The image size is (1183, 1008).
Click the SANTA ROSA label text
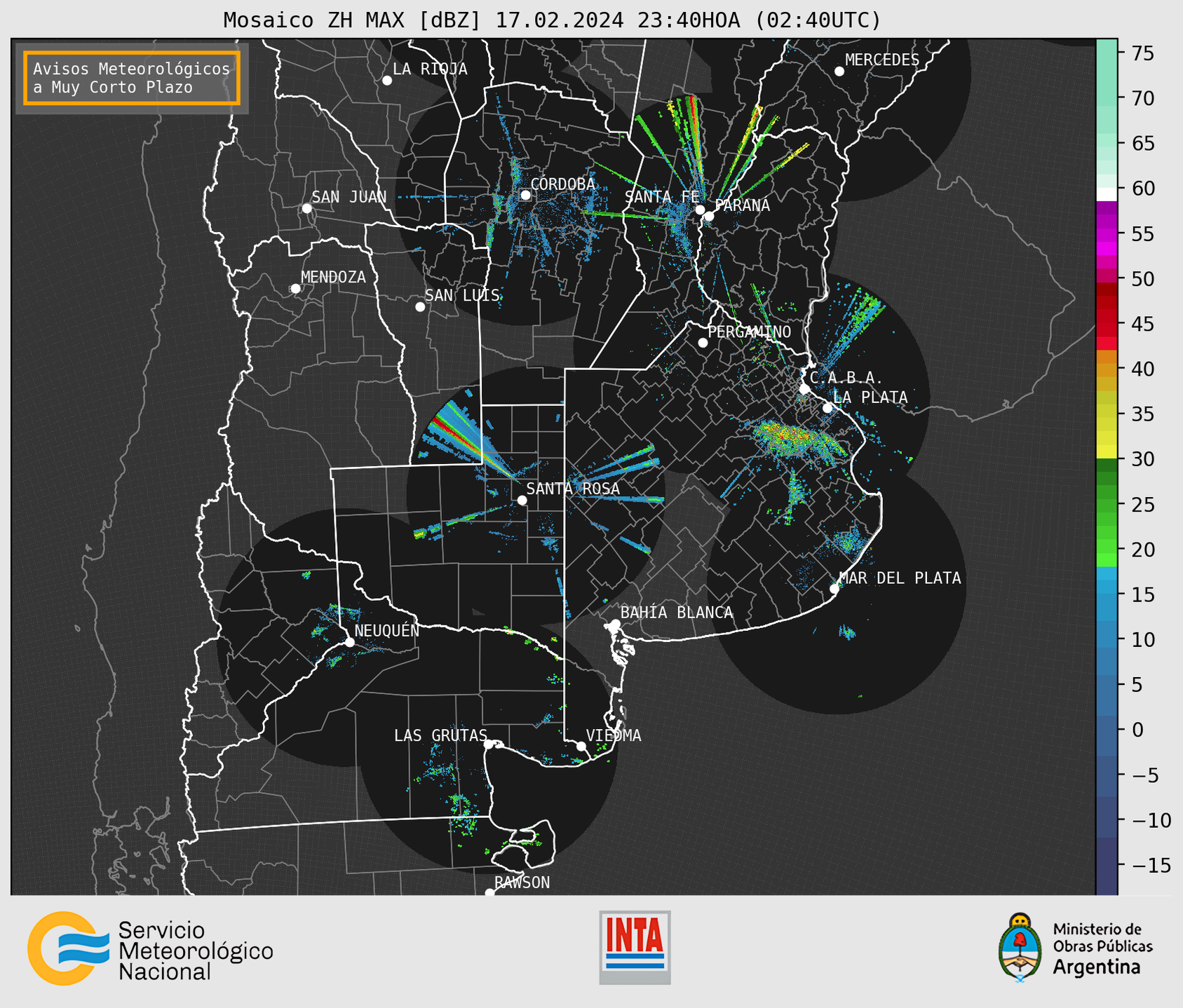point(573,489)
